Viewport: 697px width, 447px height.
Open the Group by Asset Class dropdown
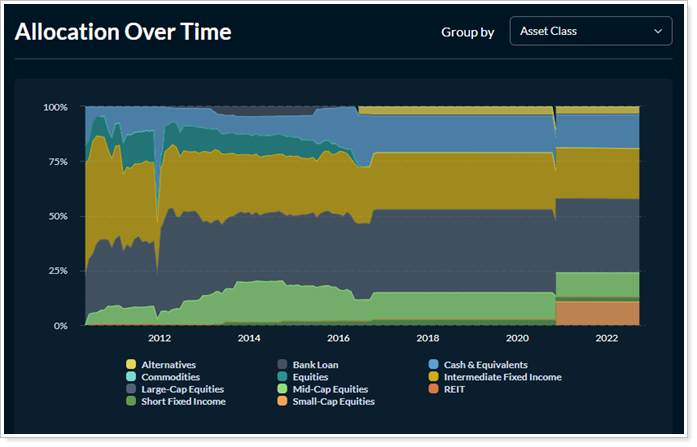[x=589, y=31]
